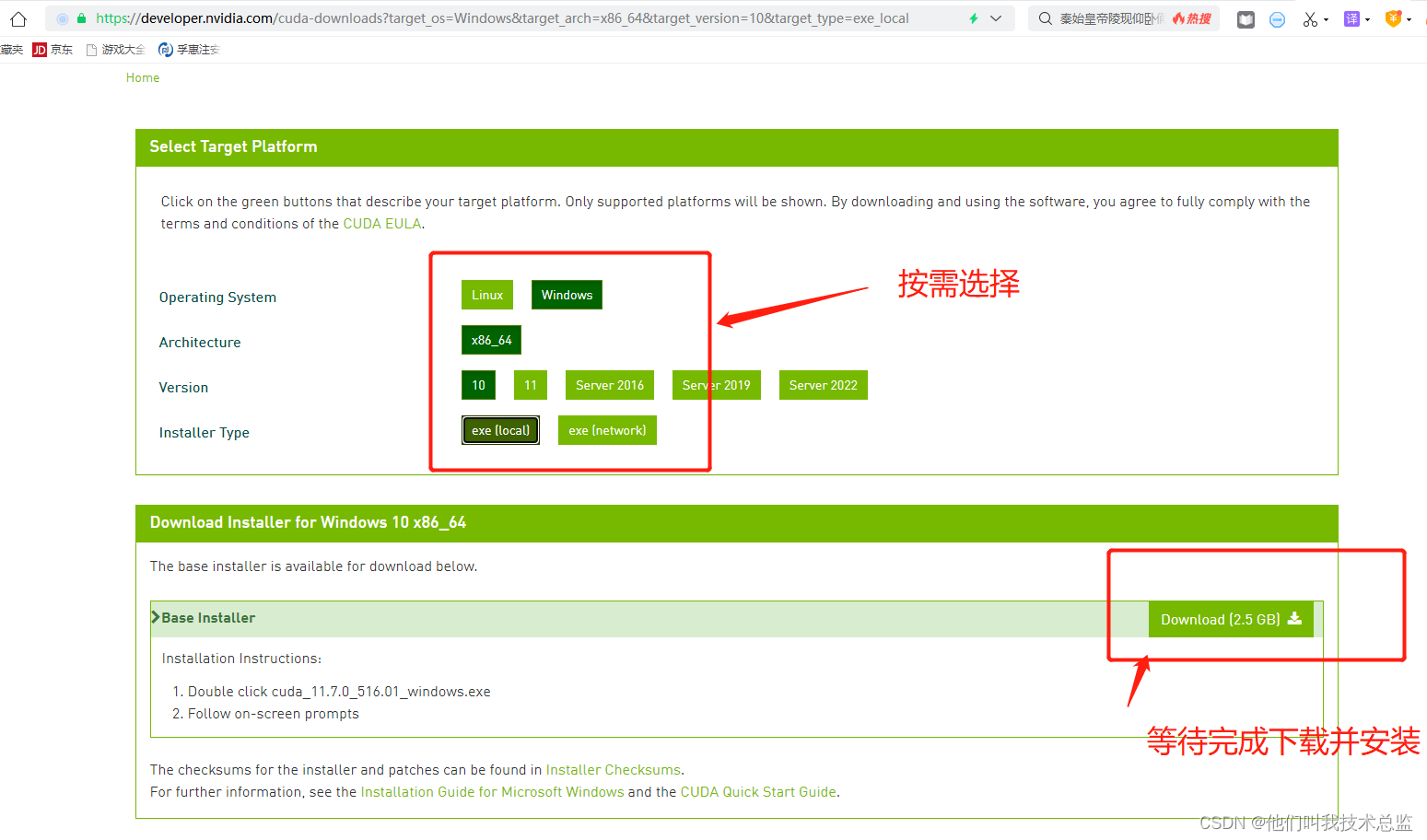Click the page URL in address bar
The height and width of the screenshot is (840, 1427).
tap(502, 18)
